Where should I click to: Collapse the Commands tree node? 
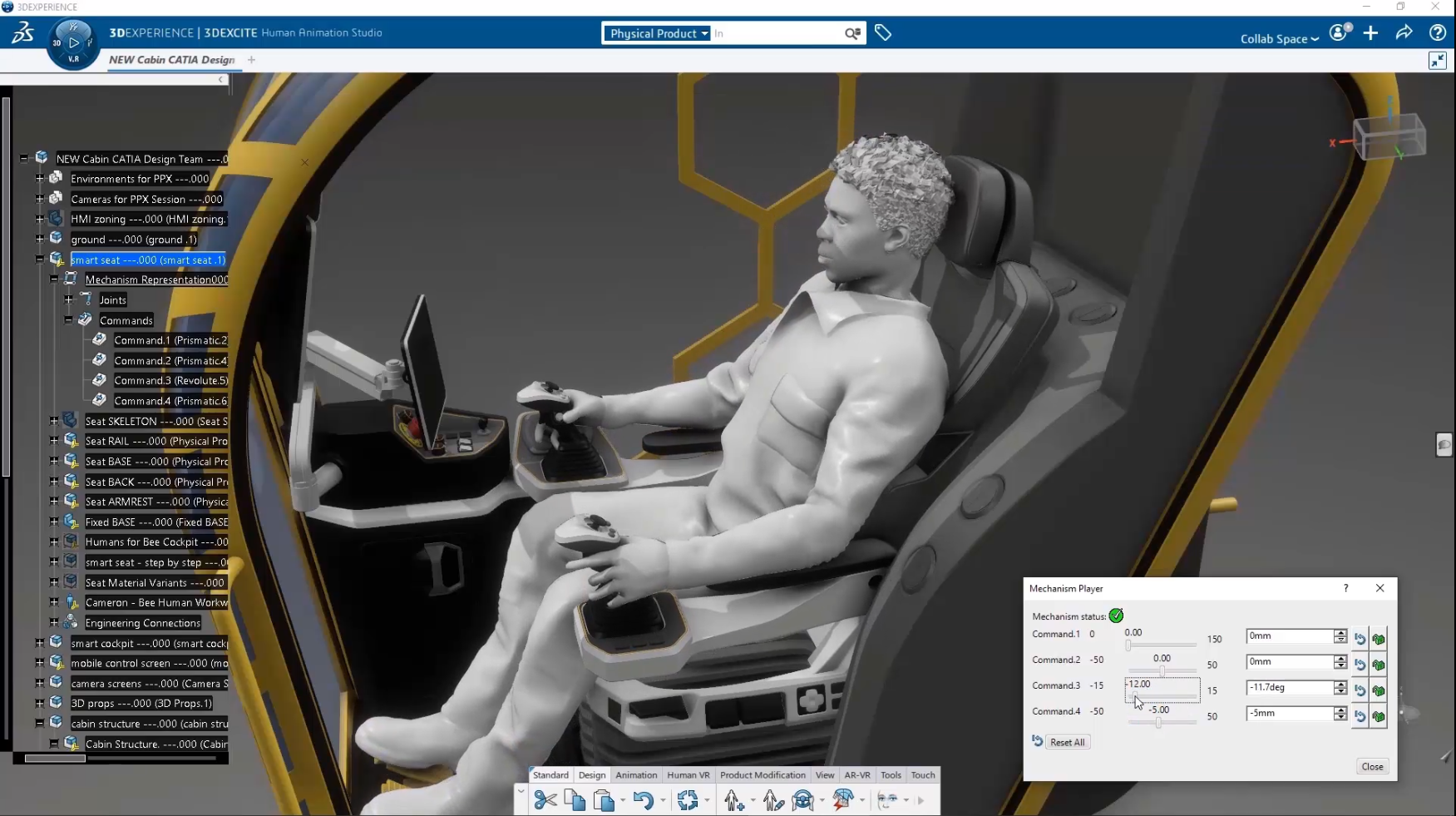[x=68, y=320]
